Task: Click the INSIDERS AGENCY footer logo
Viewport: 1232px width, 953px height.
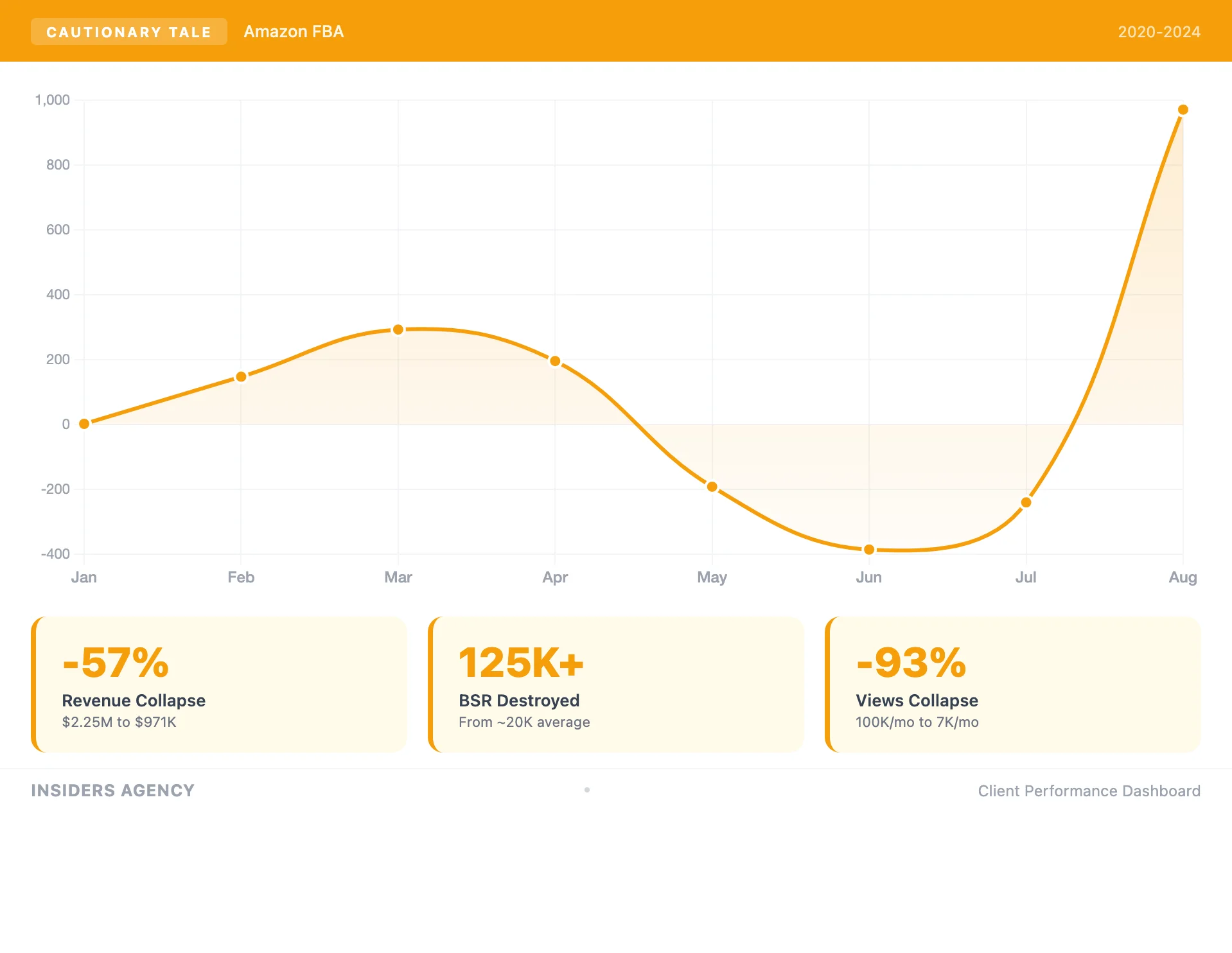Action: (x=113, y=791)
